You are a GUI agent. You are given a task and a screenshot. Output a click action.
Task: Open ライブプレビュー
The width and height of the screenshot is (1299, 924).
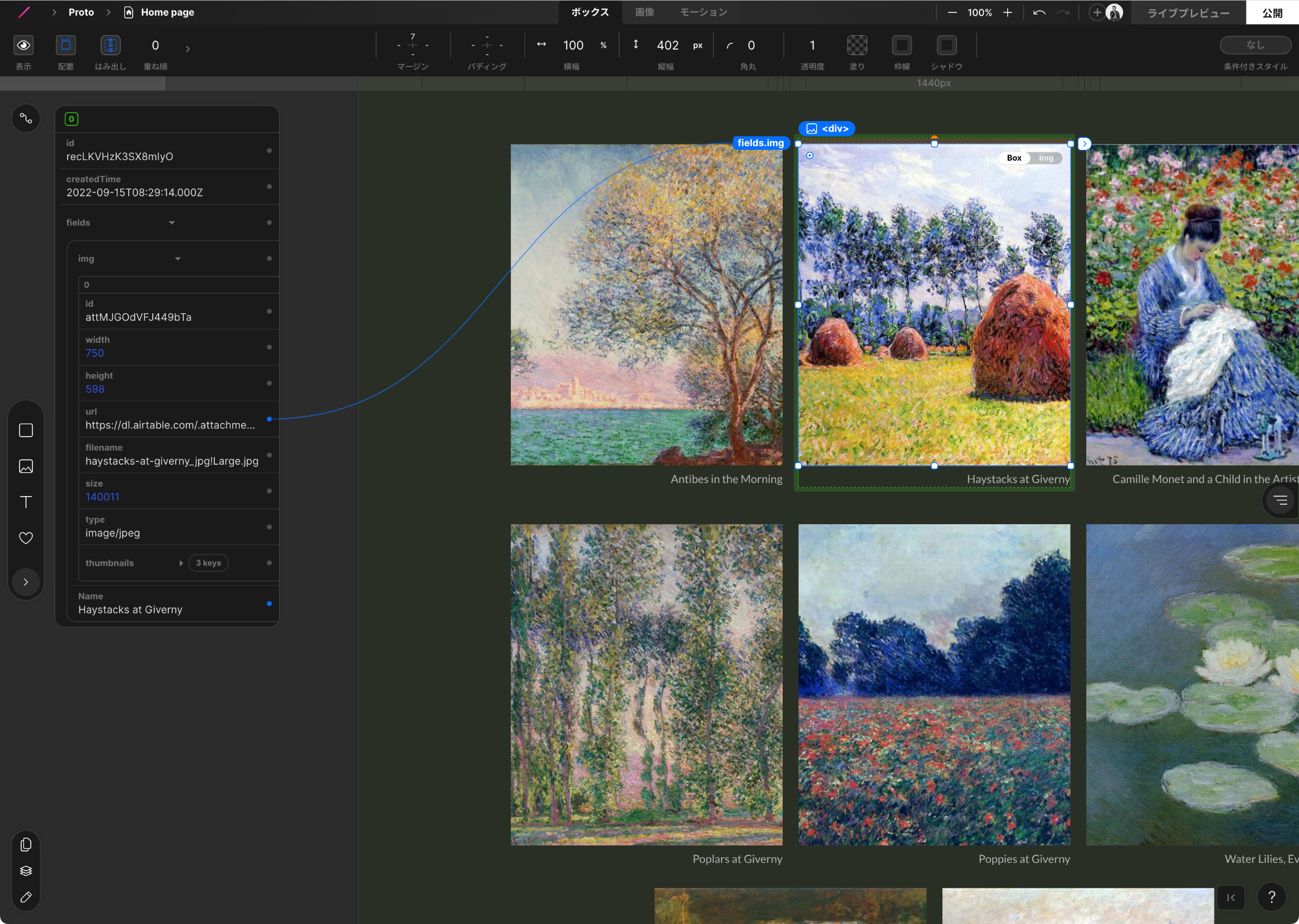coord(1188,12)
